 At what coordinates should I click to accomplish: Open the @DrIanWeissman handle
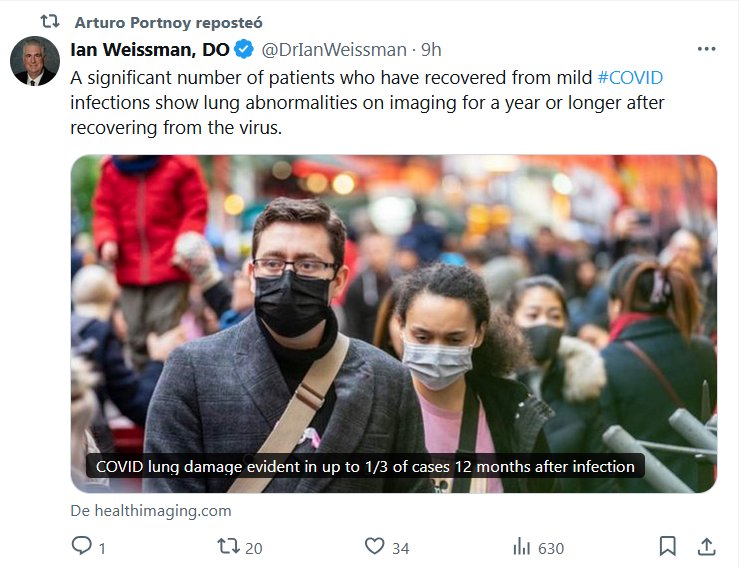point(334,50)
